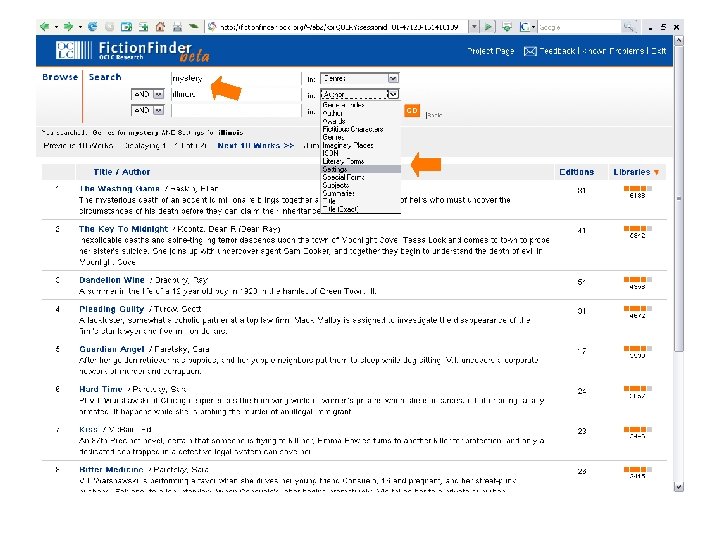
Task: Choose Settings from the index list
Action: pyautogui.click(x=360, y=169)
